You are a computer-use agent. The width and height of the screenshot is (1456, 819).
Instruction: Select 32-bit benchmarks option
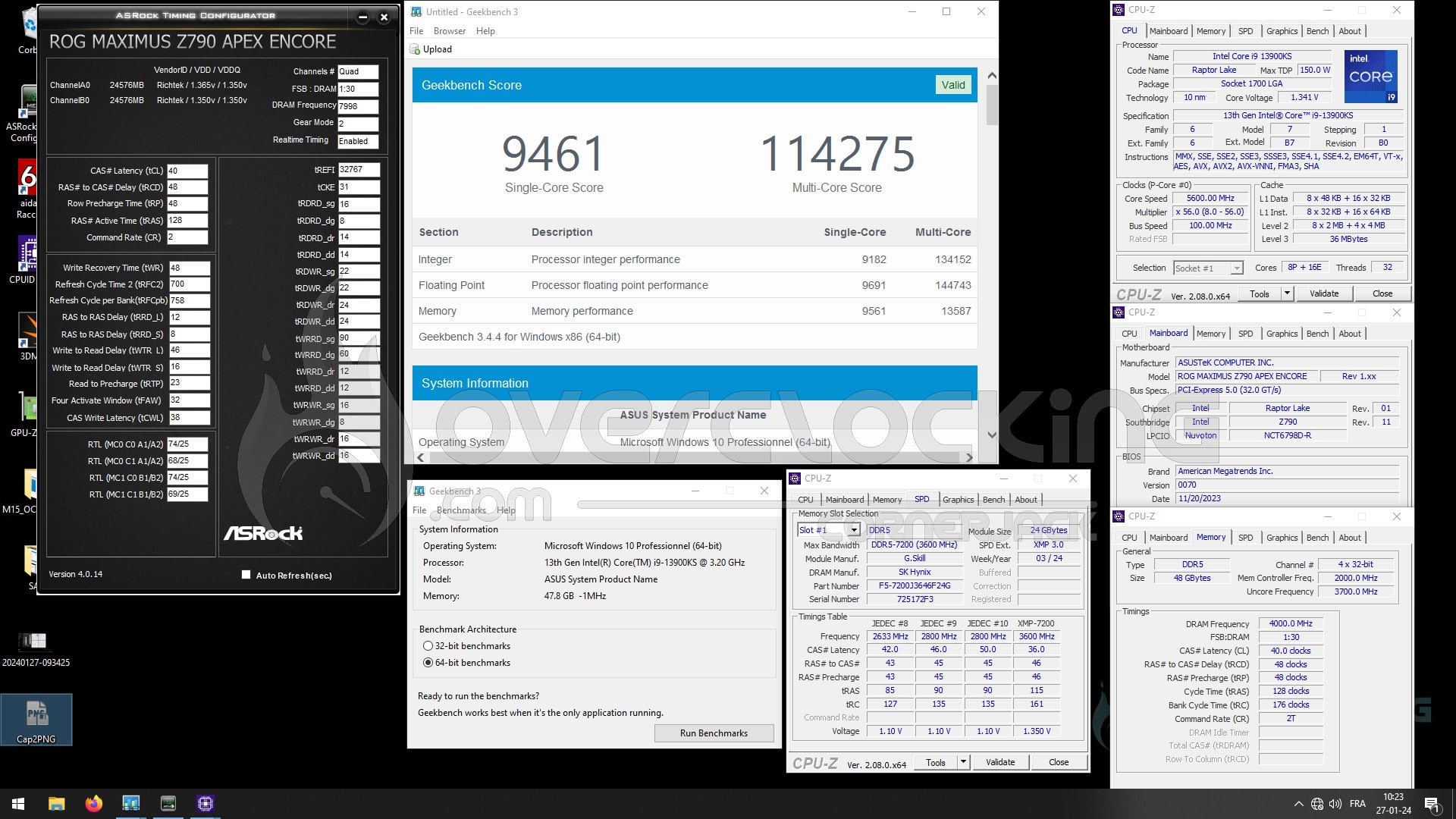[428, 646]
